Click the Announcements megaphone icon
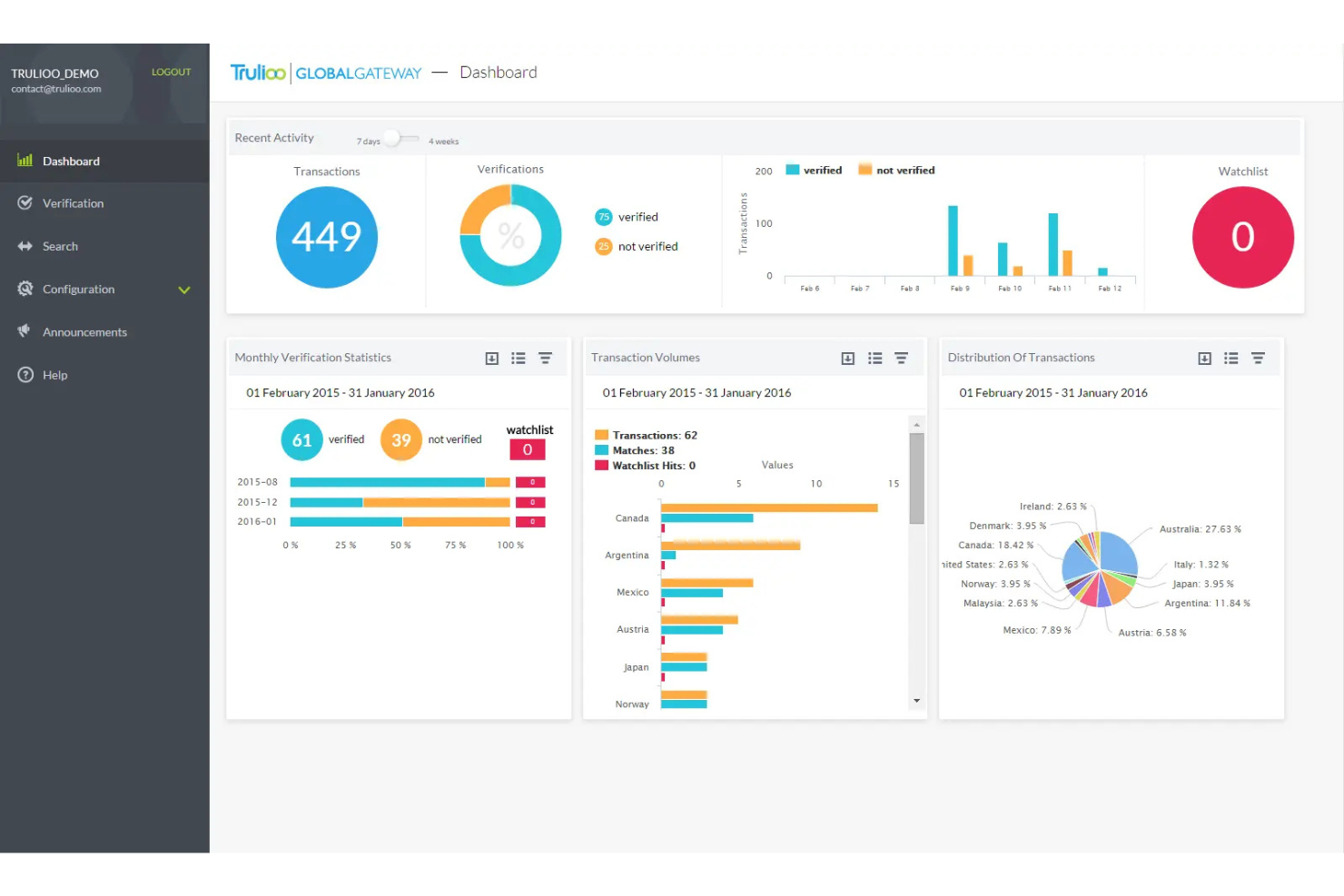1344x896 pixels. click(x=25, y=331)
